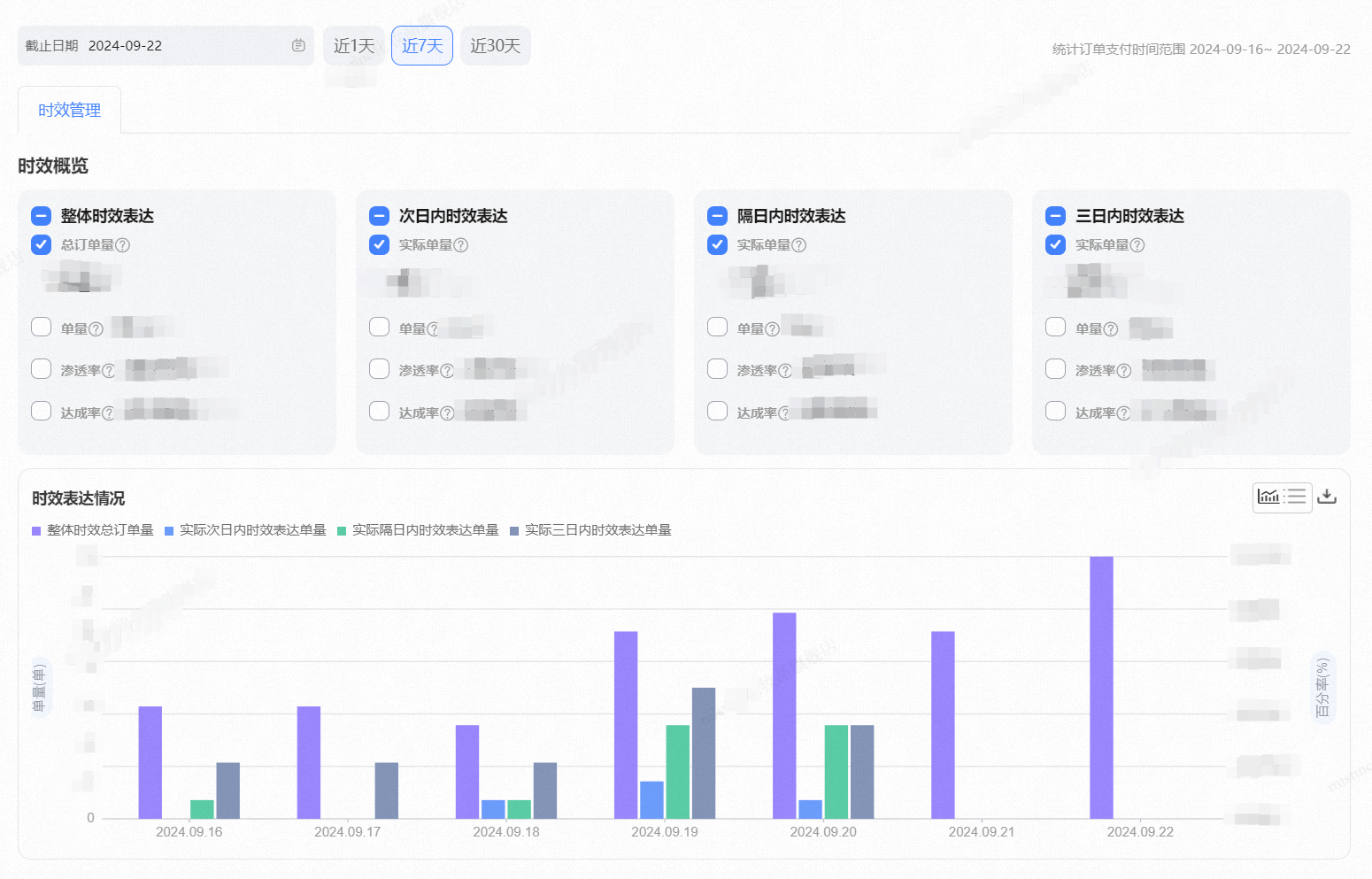The width and height of the screenshot is (1372, 879).
Task: Enable 达成率 under 隔日内时效表达
Action: click(717, 411)
